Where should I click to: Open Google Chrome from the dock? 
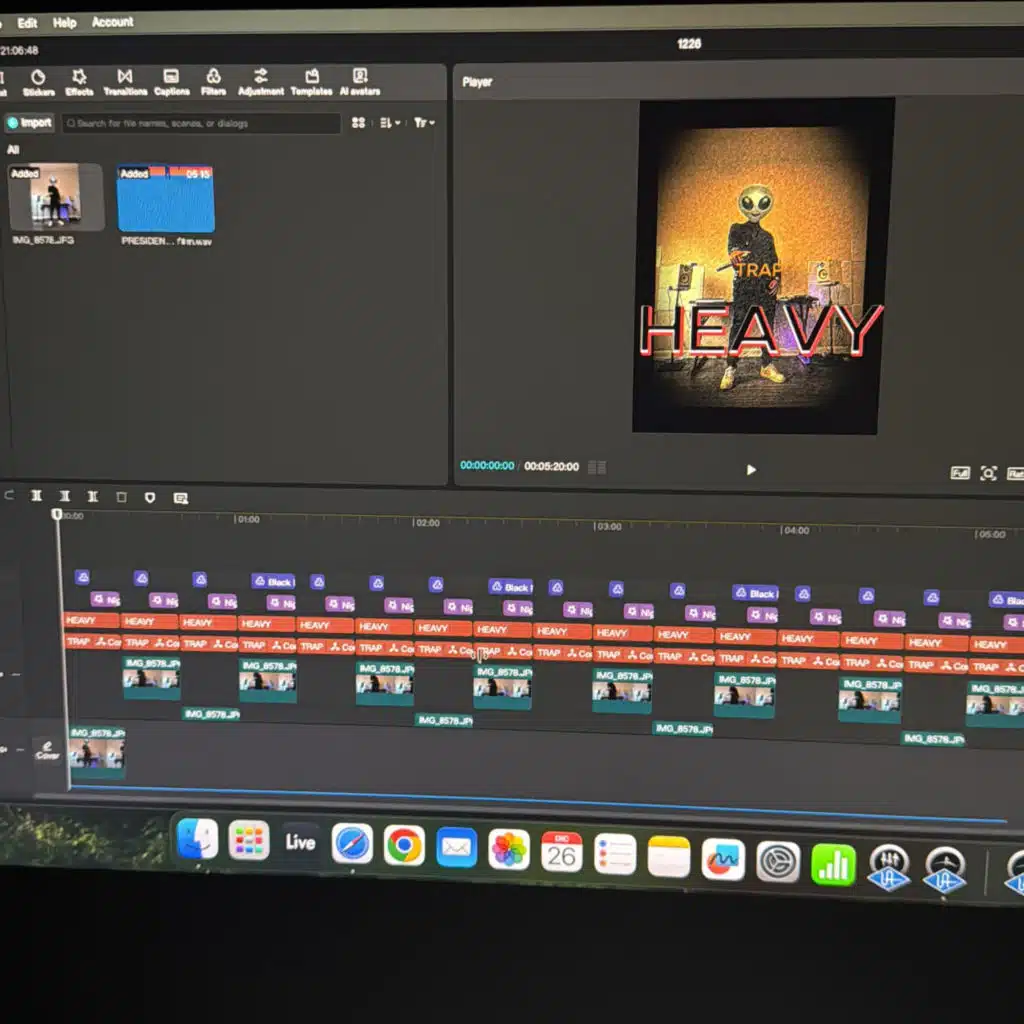[x=404, y=846]
